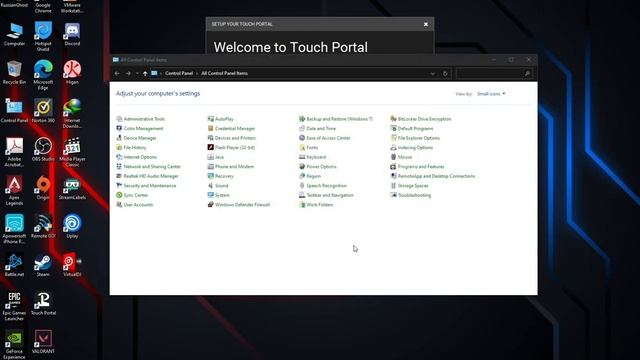Open Region settings item
The image size is (640, 360).
tap(310, 176)
